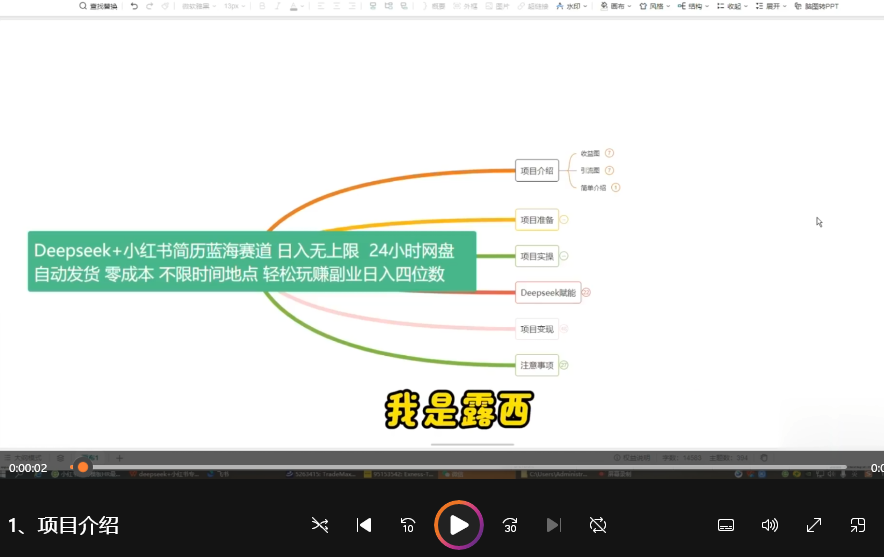Skip to the previous track
This screenshot has width=884, height=557.
[x=364, y=525]
